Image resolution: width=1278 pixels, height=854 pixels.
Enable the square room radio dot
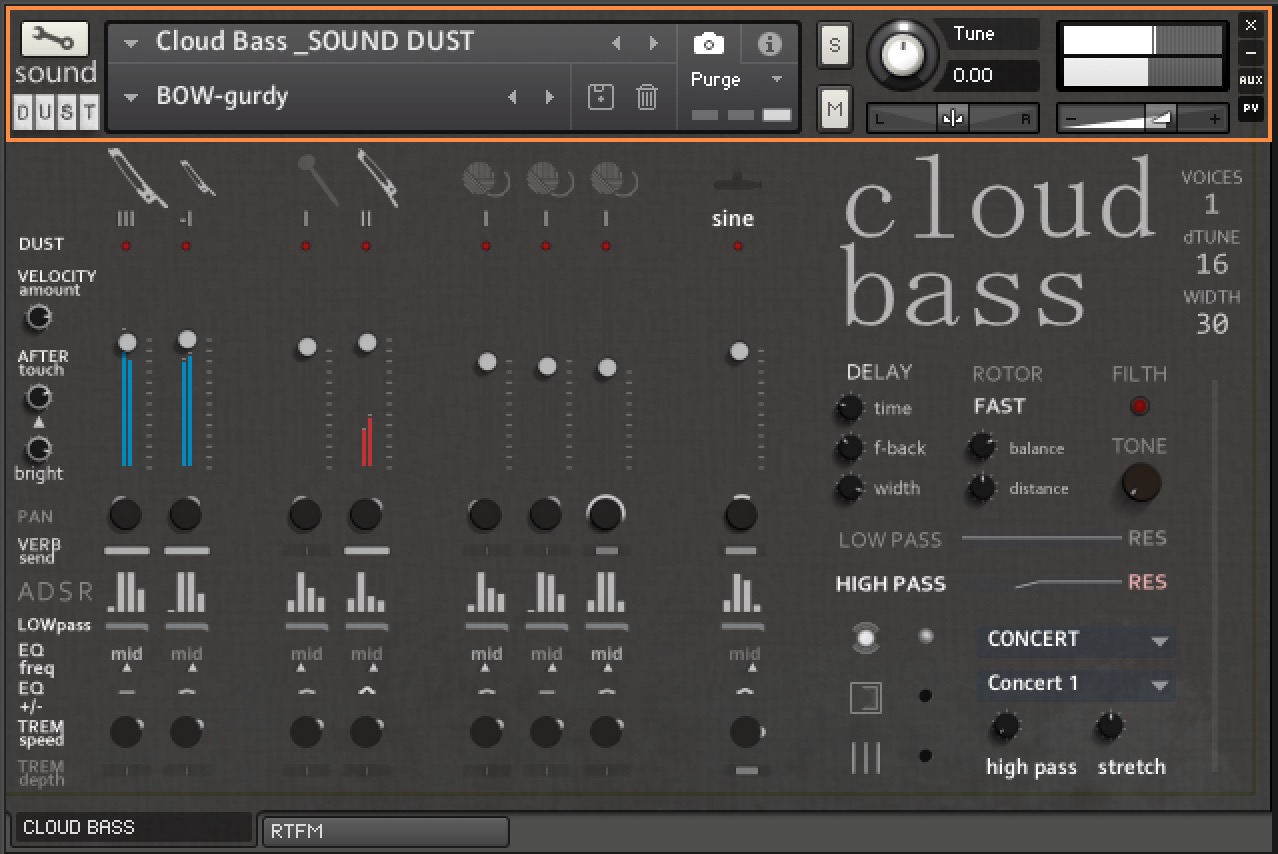click(x=925, y=696)
